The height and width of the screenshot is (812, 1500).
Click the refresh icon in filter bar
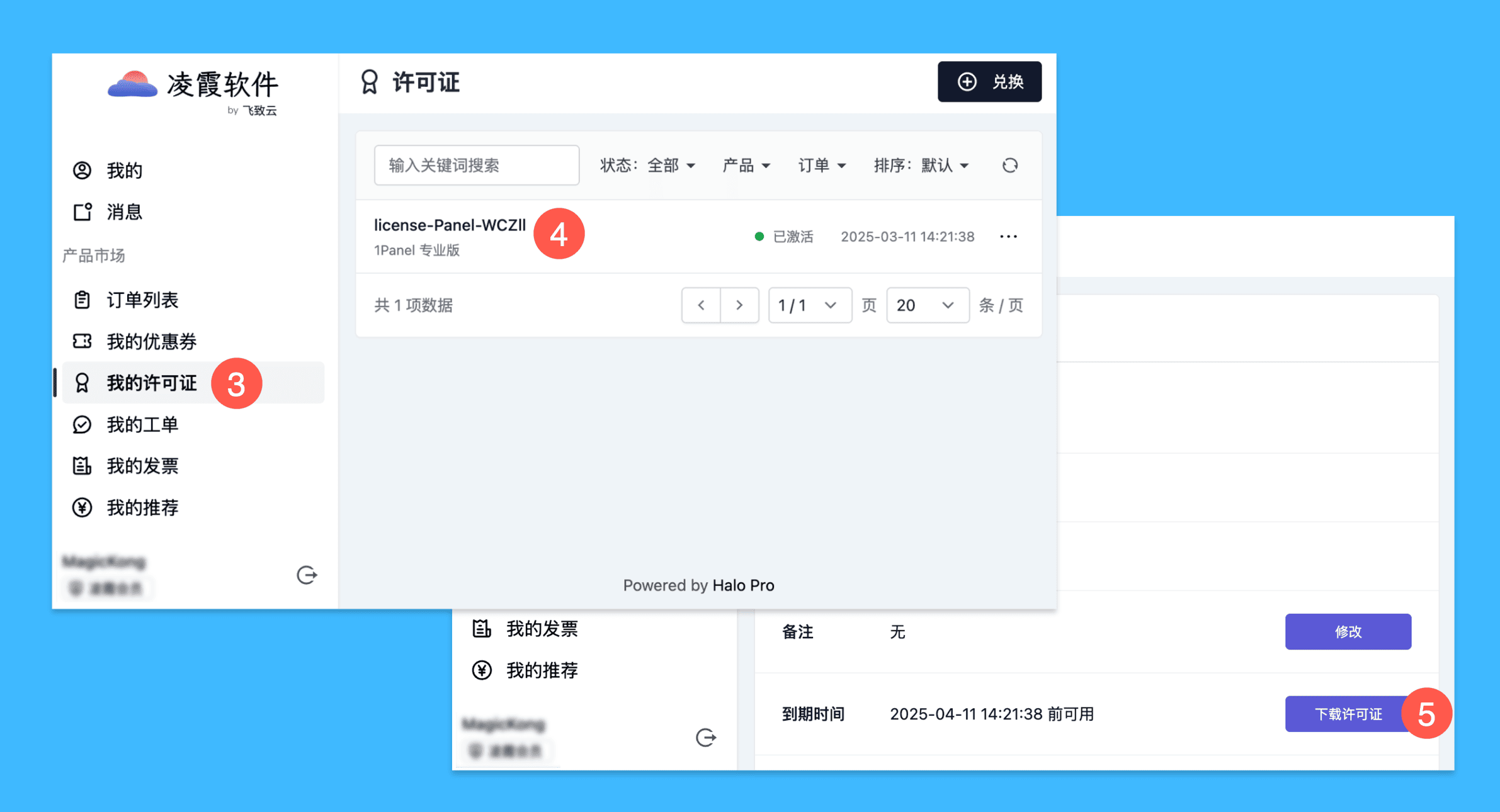click(1009, 166)
